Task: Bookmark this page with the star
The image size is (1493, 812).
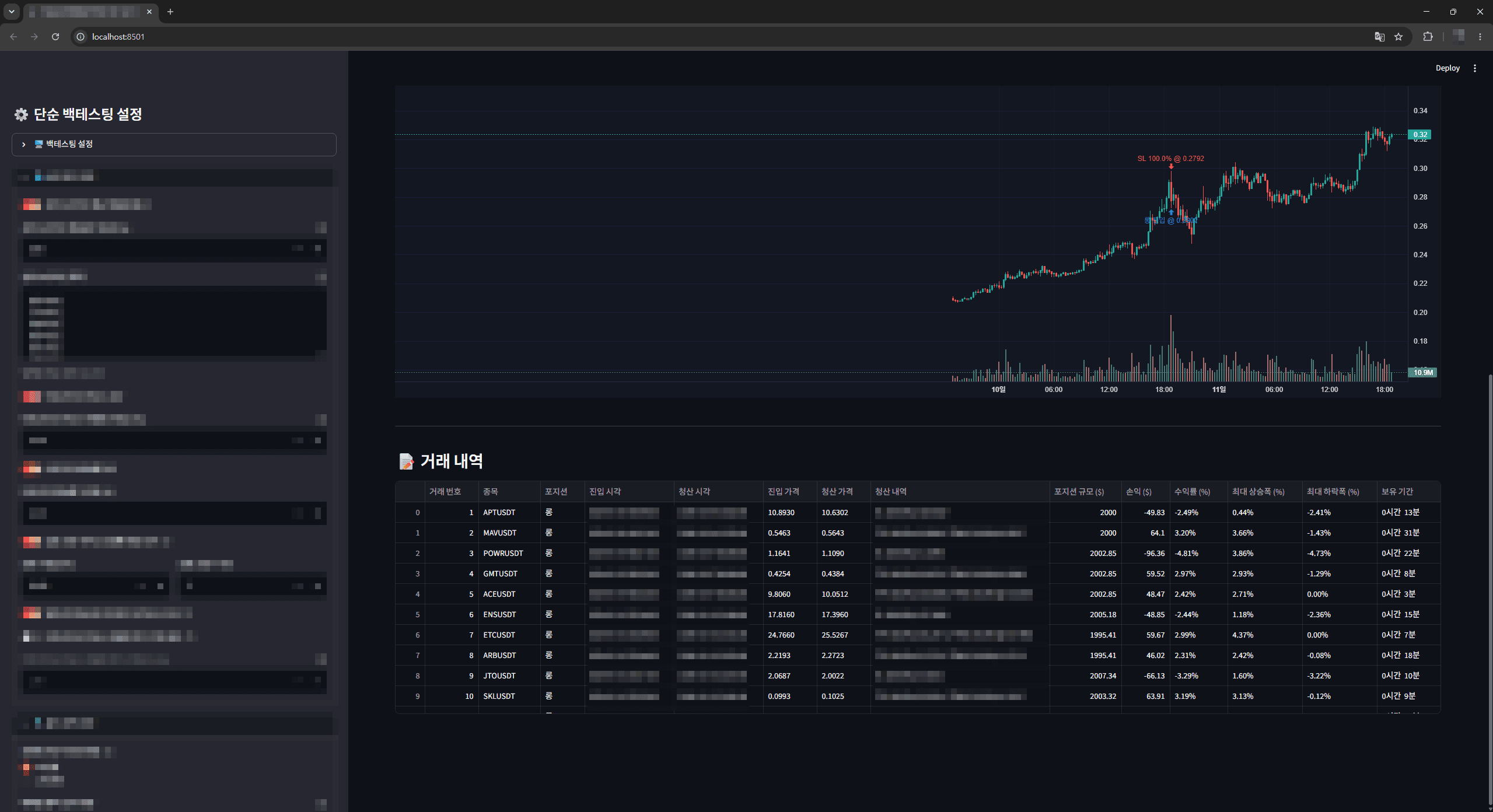Action: point(1398,37)
